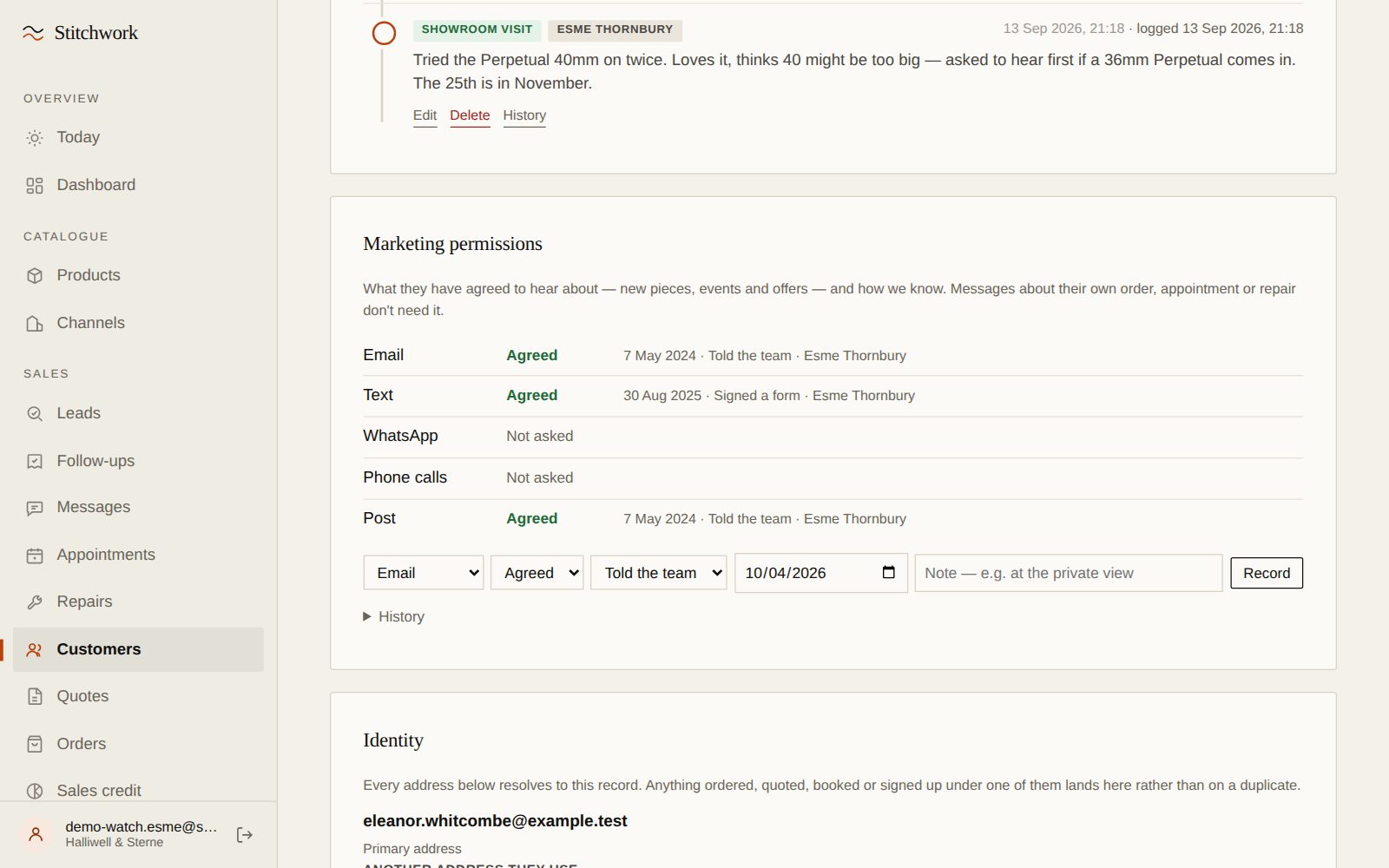Image resolution: width=1389 pixels, height=868 pixels.
Task: Click the Record button
Action: coord(1267,573)
